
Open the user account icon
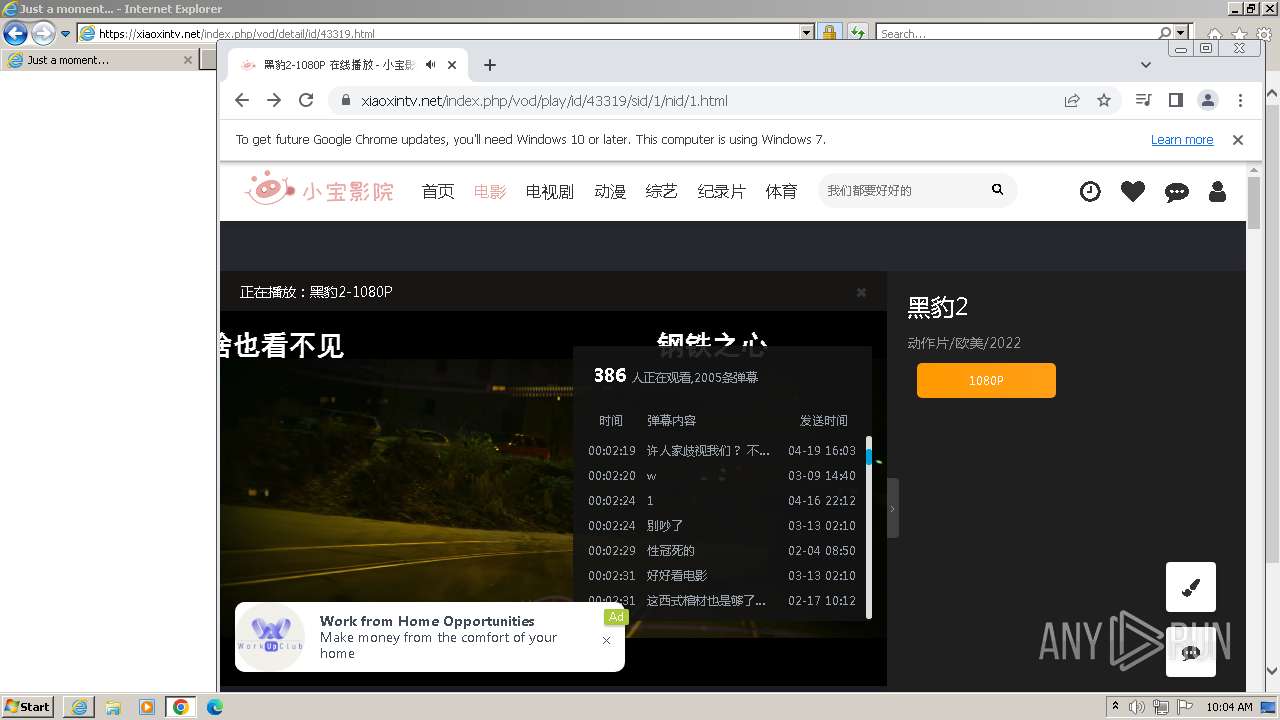coord(1217,191)
